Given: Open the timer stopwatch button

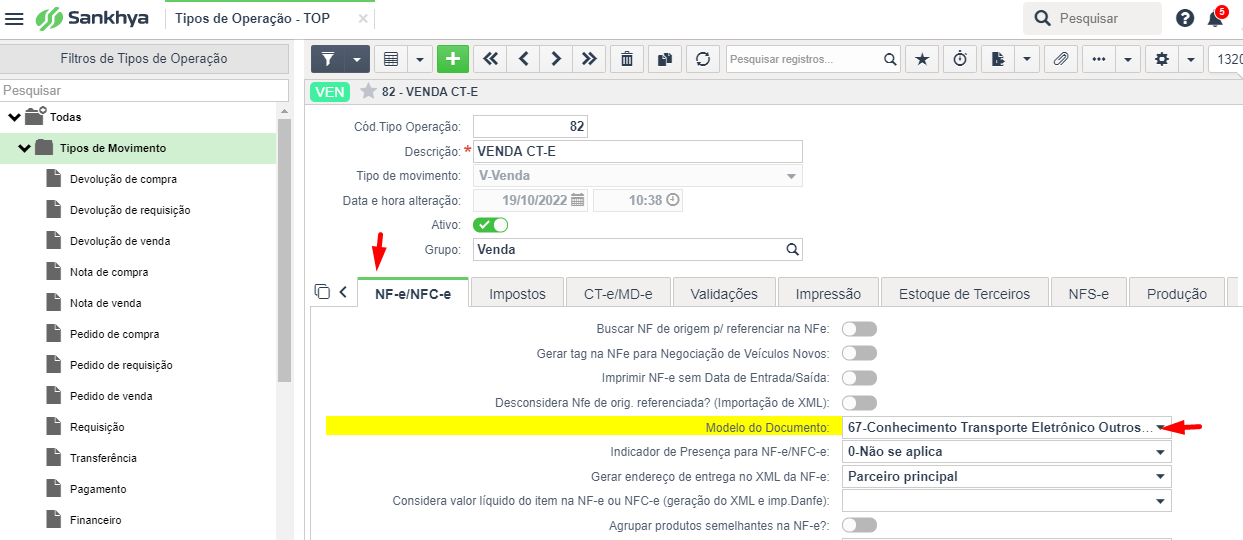Looking at the screenshot, I should (x=960, y=59).
